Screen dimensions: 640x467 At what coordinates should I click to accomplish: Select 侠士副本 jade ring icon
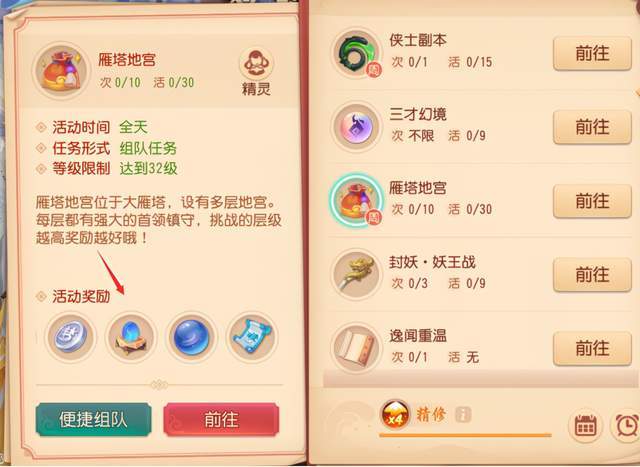(x=356, y=53)
